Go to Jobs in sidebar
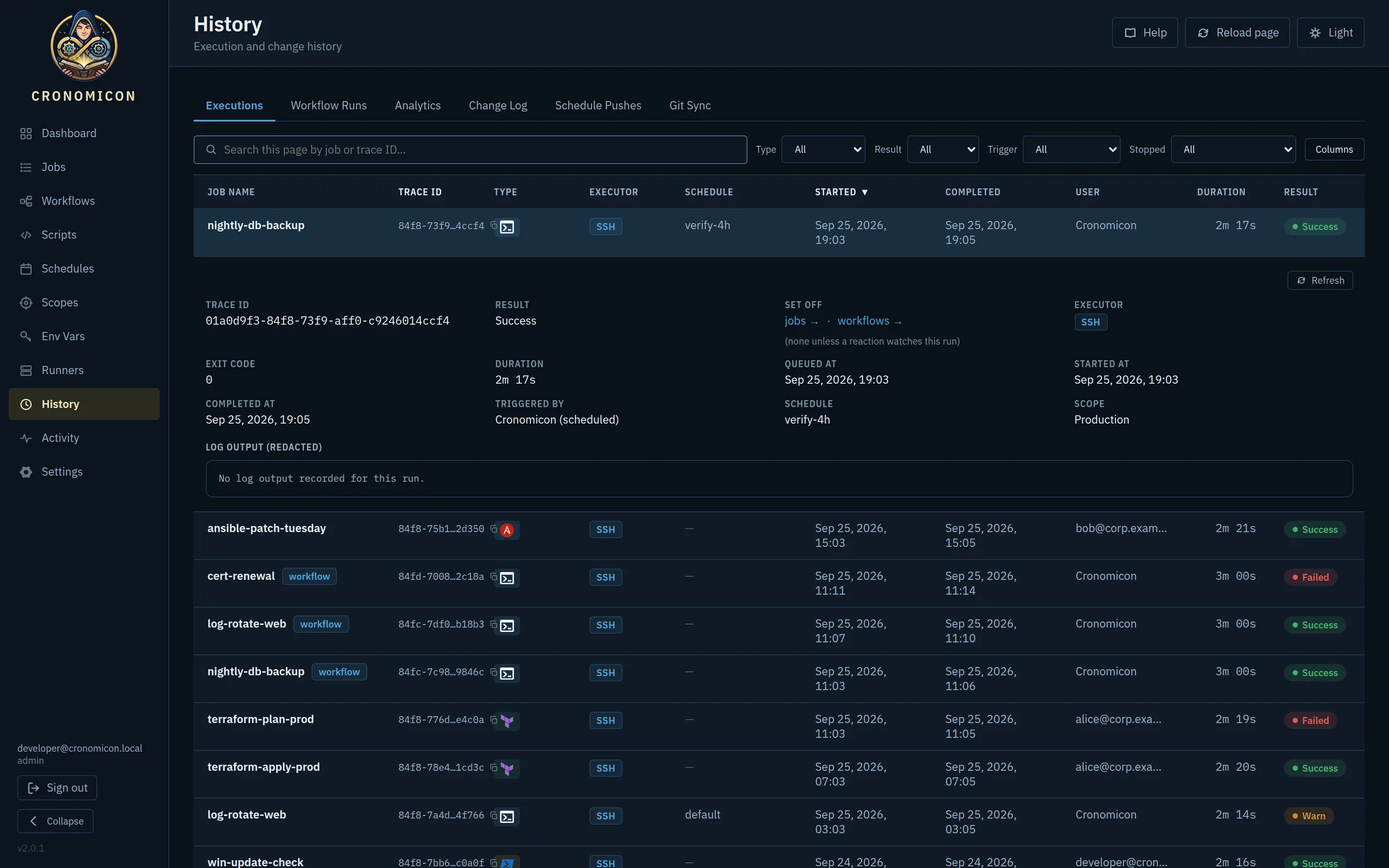This screenshot has height=868, width=1389. (84, 167)
